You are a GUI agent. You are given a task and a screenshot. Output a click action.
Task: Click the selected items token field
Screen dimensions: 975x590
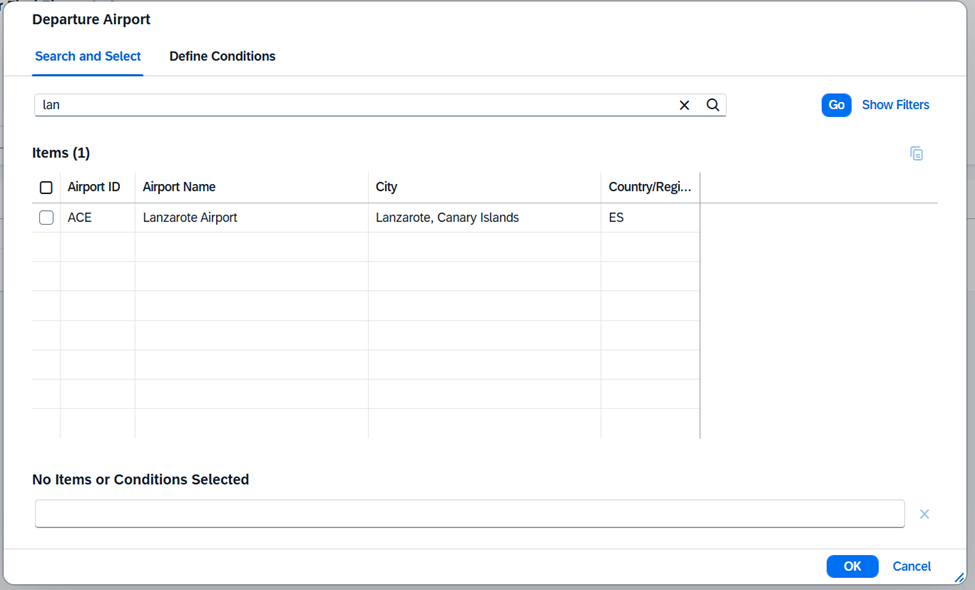469,514
